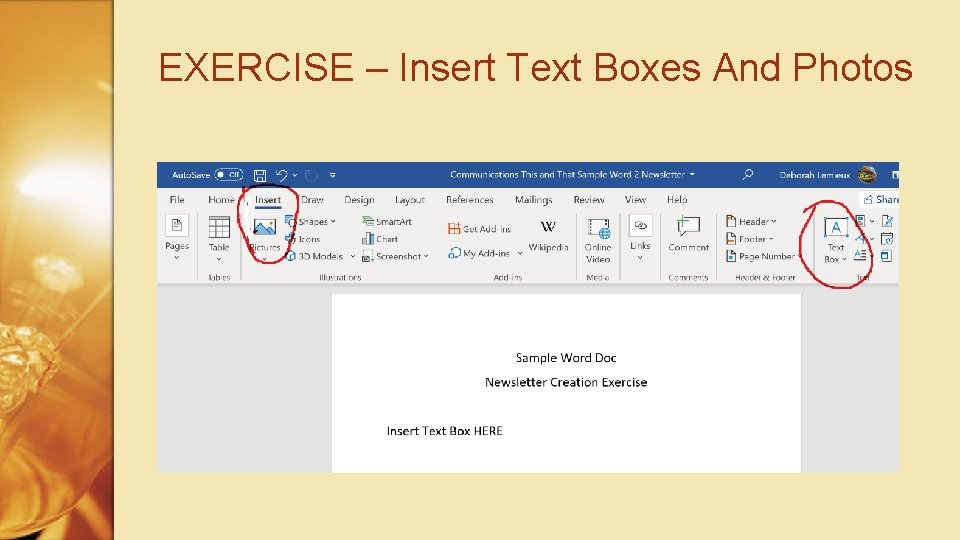960x540 pixels.
Task: Click the Page Number icon
Action: click(730, 256)
